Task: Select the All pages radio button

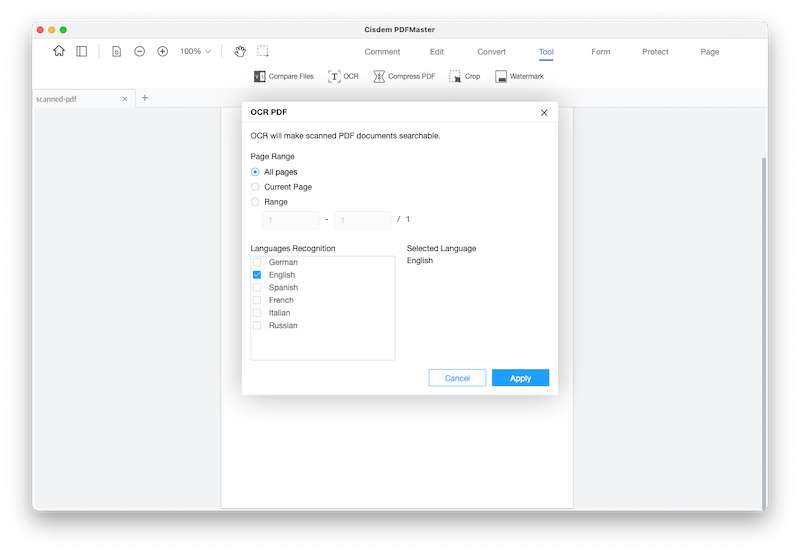Action: (255, 172)
